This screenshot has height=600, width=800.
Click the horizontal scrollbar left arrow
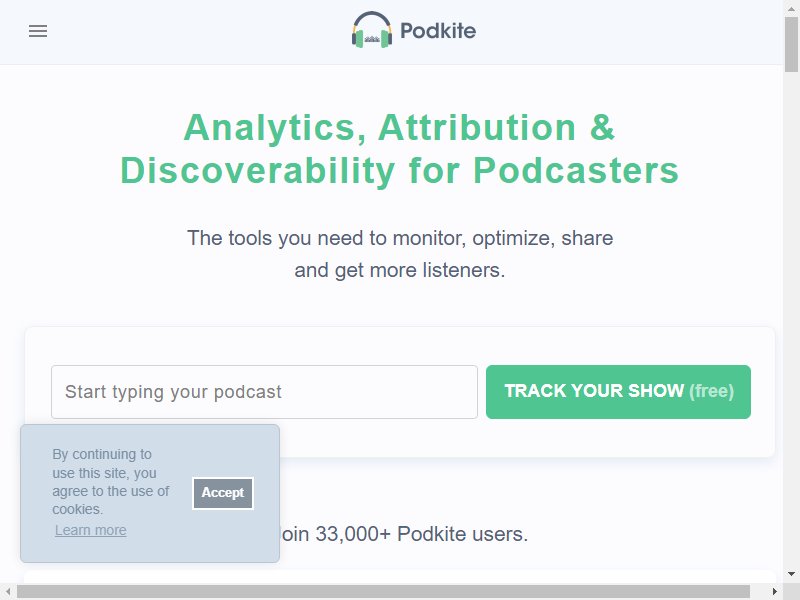pyautogui.click(x=8, y=592)
